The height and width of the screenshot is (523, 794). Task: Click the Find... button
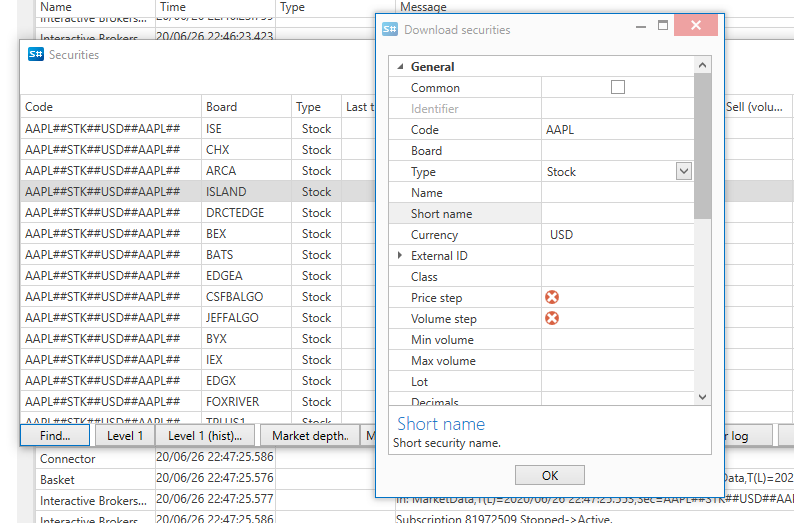[x=55, y=436]
